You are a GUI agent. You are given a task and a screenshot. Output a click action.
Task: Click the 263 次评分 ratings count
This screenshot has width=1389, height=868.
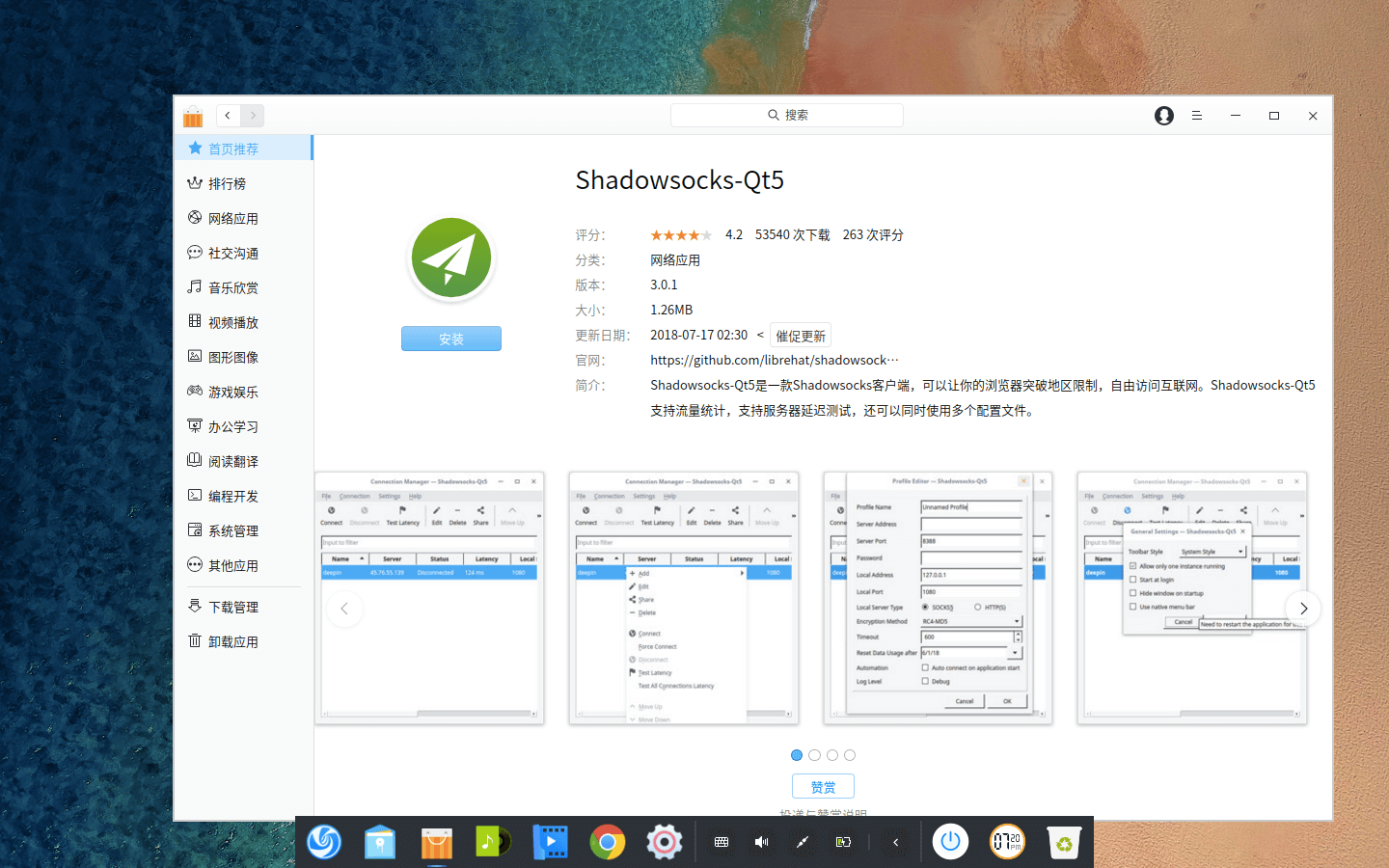(873, 235)
